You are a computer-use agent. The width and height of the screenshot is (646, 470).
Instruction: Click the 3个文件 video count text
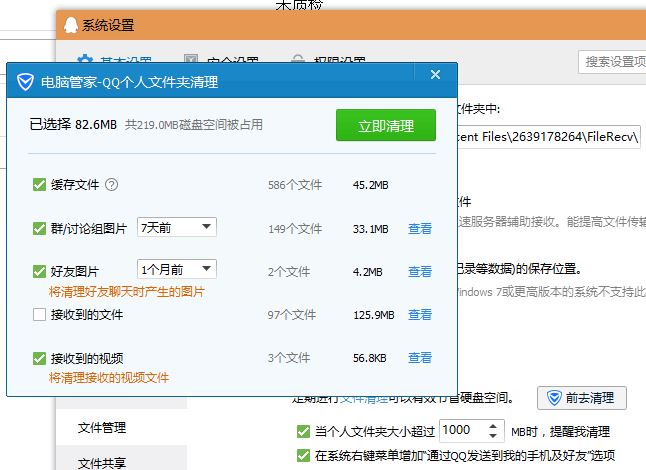click(289, 358)
